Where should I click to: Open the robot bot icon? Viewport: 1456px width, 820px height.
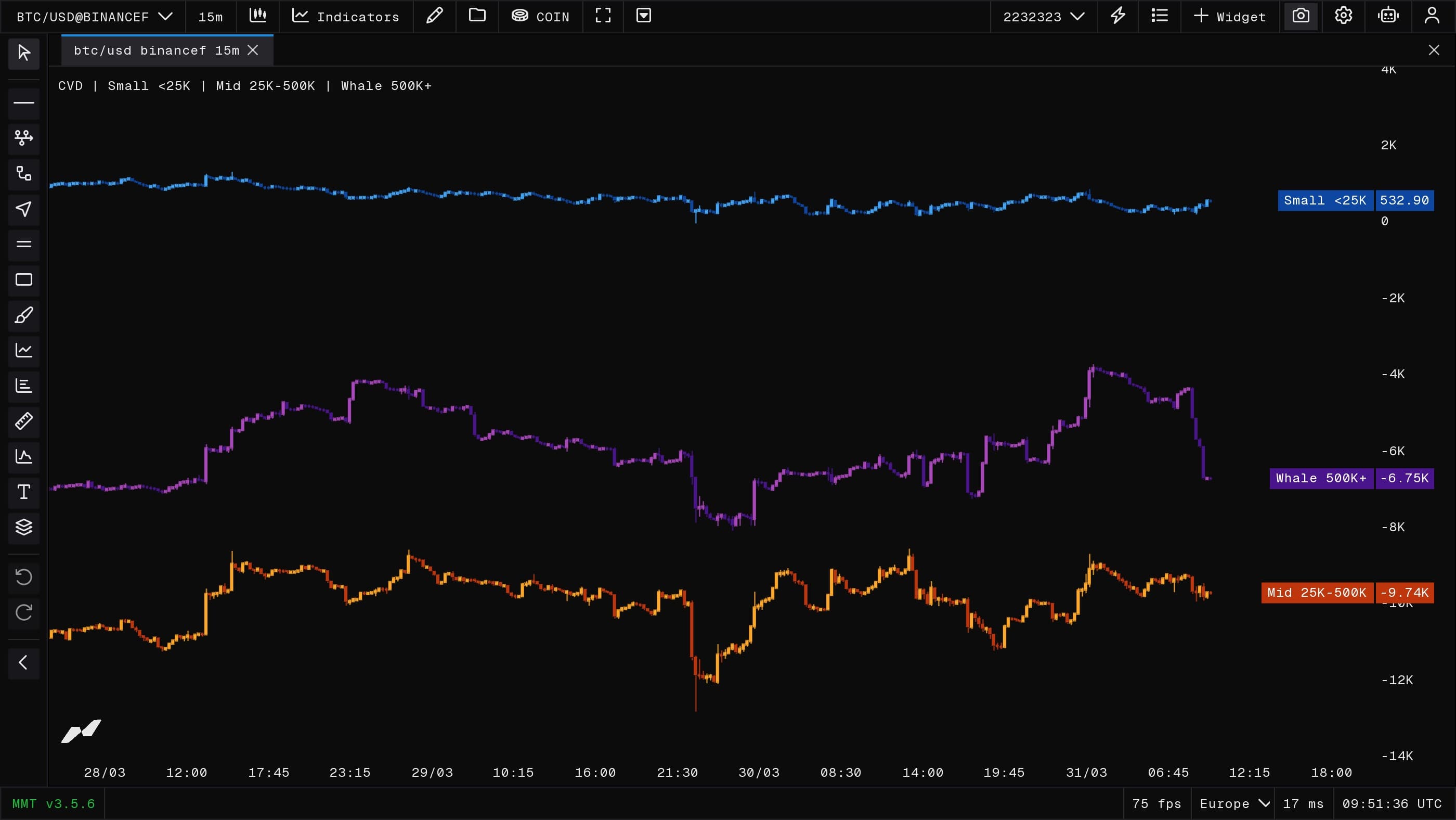point(1387,16)
